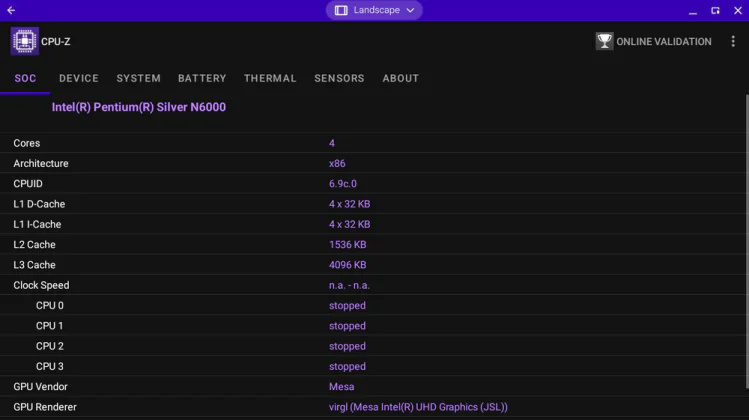Click the GPU Renderer label
This screenshot has height=420, width=749.
pyautogui.click(x=45, y=407)
